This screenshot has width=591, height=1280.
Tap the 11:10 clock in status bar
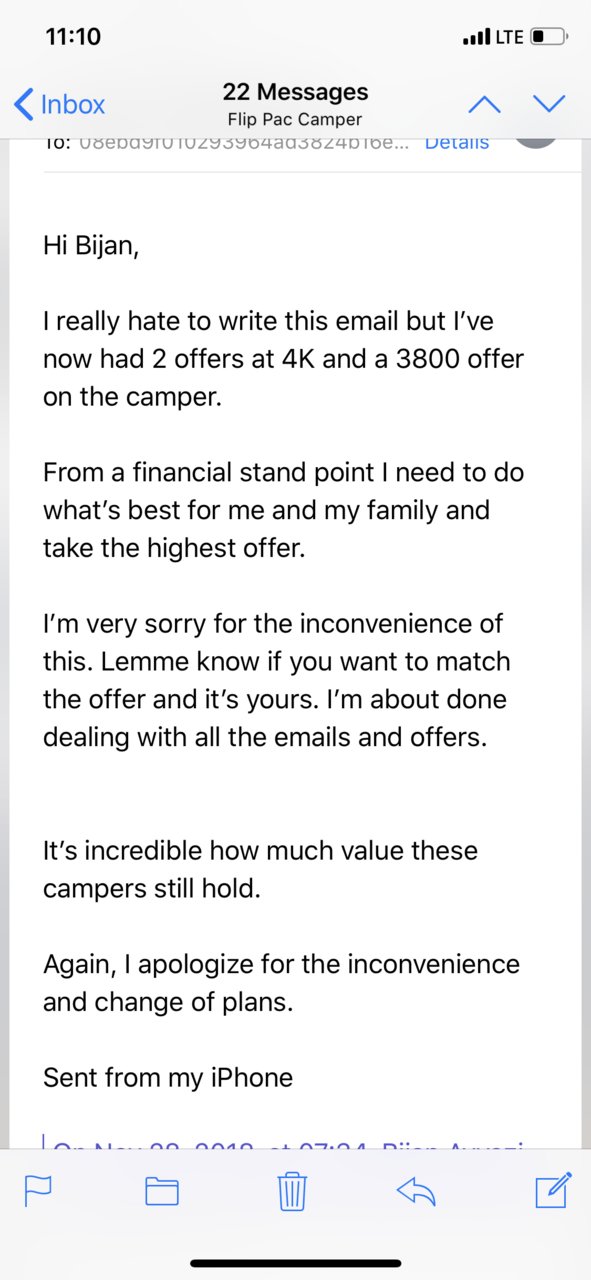pyautogui.click(x=74, y=37)
